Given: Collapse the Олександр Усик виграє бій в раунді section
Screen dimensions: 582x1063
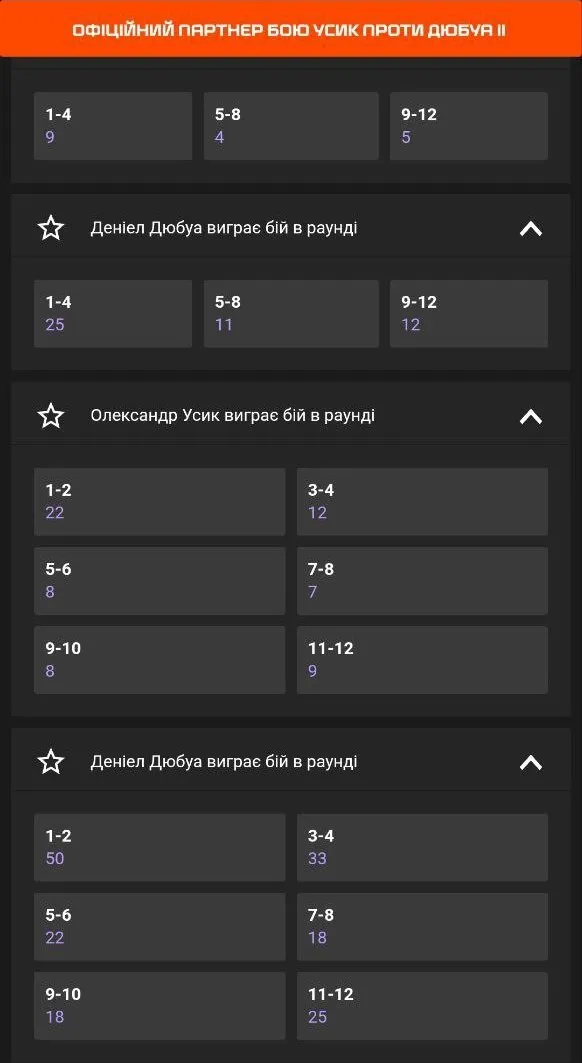Looking at the screenshot, I should point(530,416).
